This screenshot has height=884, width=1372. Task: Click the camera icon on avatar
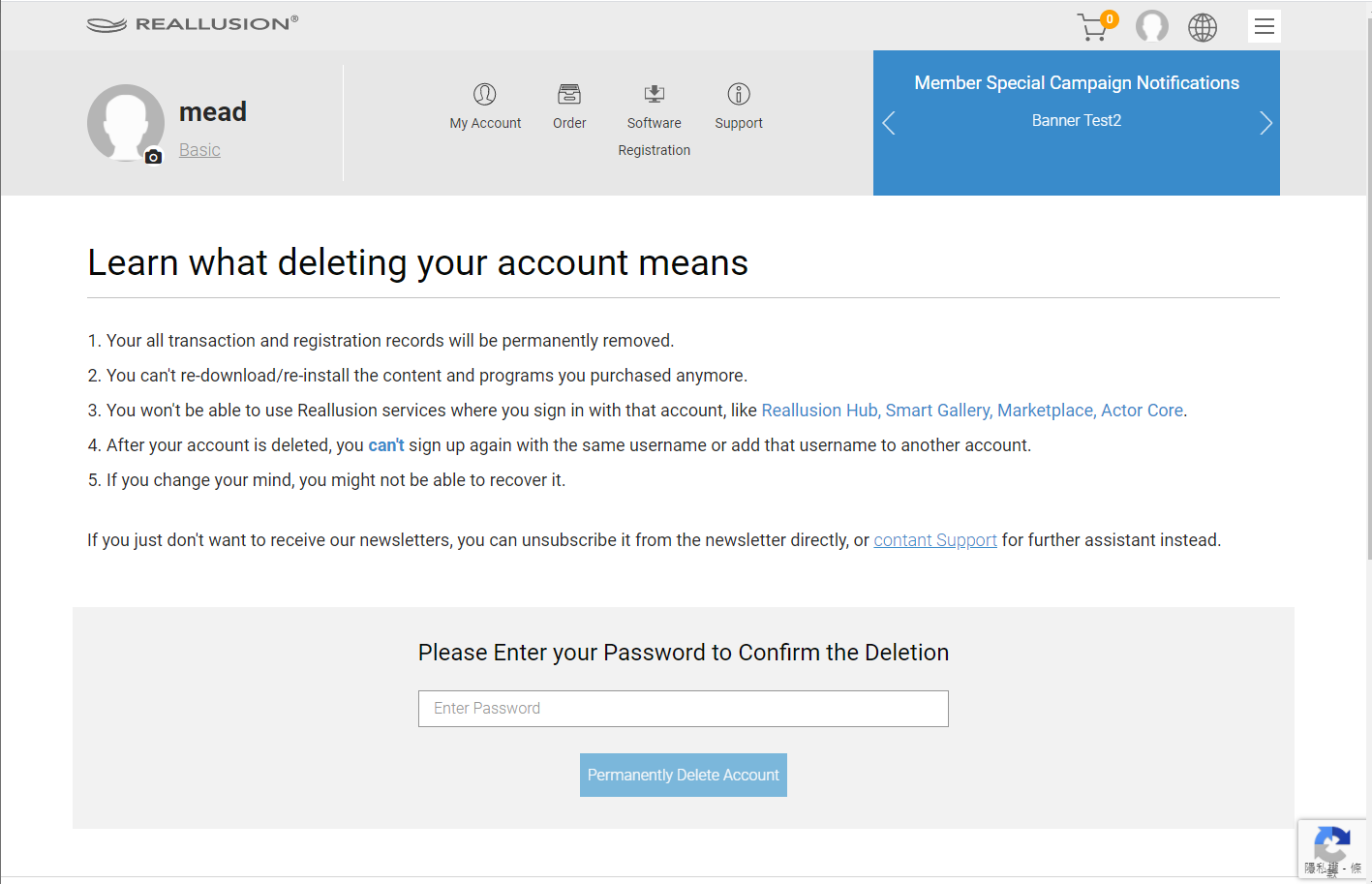[x=153, y=157]
